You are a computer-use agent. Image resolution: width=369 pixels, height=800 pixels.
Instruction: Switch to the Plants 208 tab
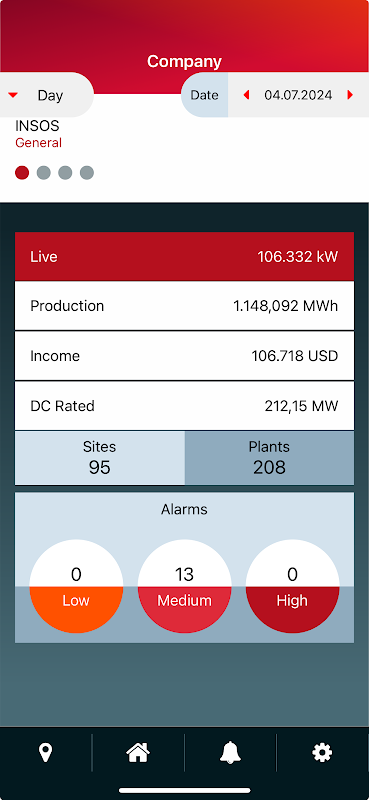269,458
